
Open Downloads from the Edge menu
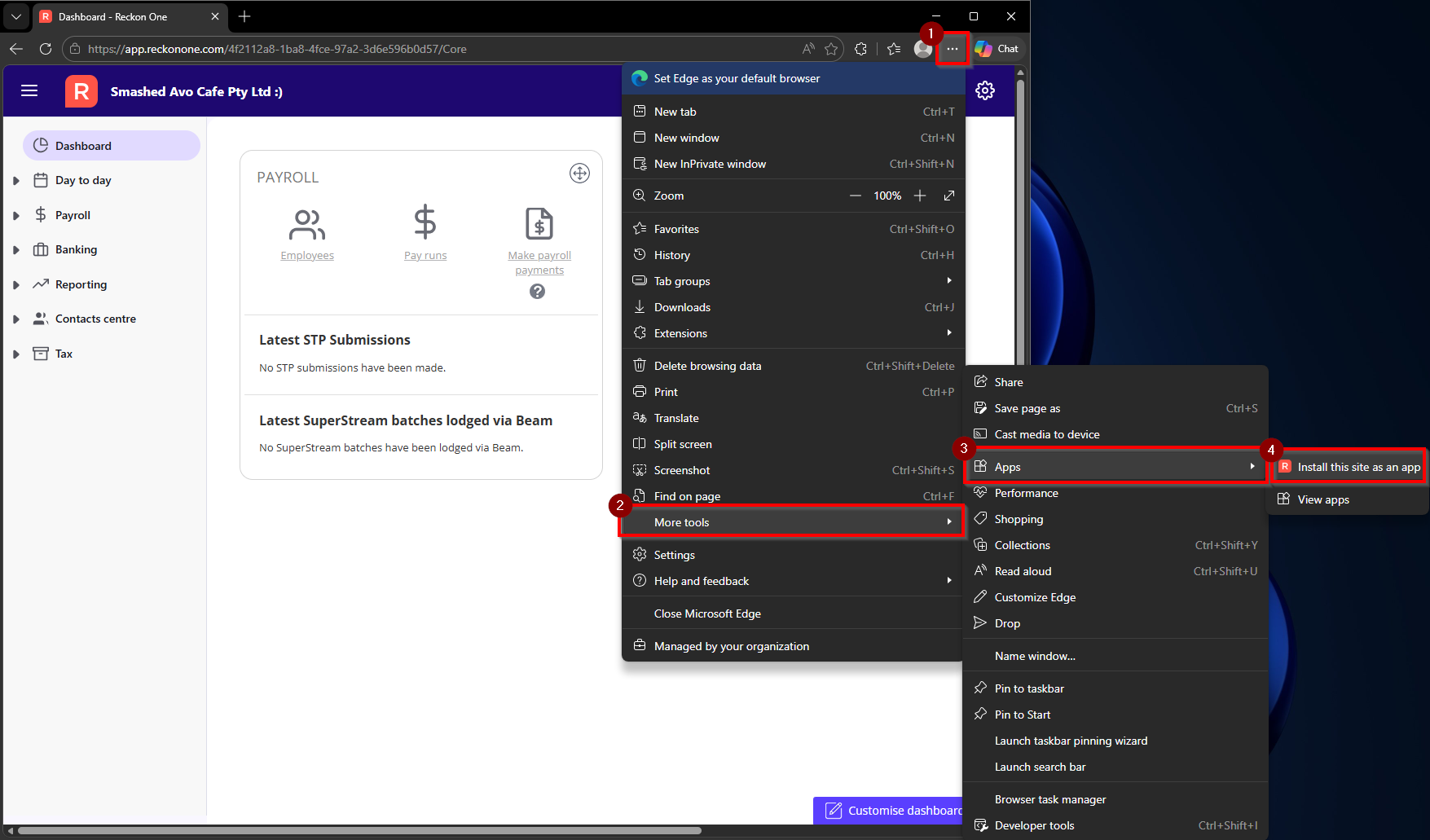(x=794, y=307)
